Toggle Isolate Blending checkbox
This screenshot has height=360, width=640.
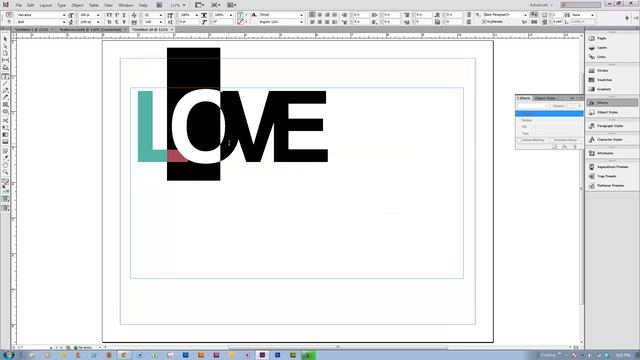tap(520, 140)
